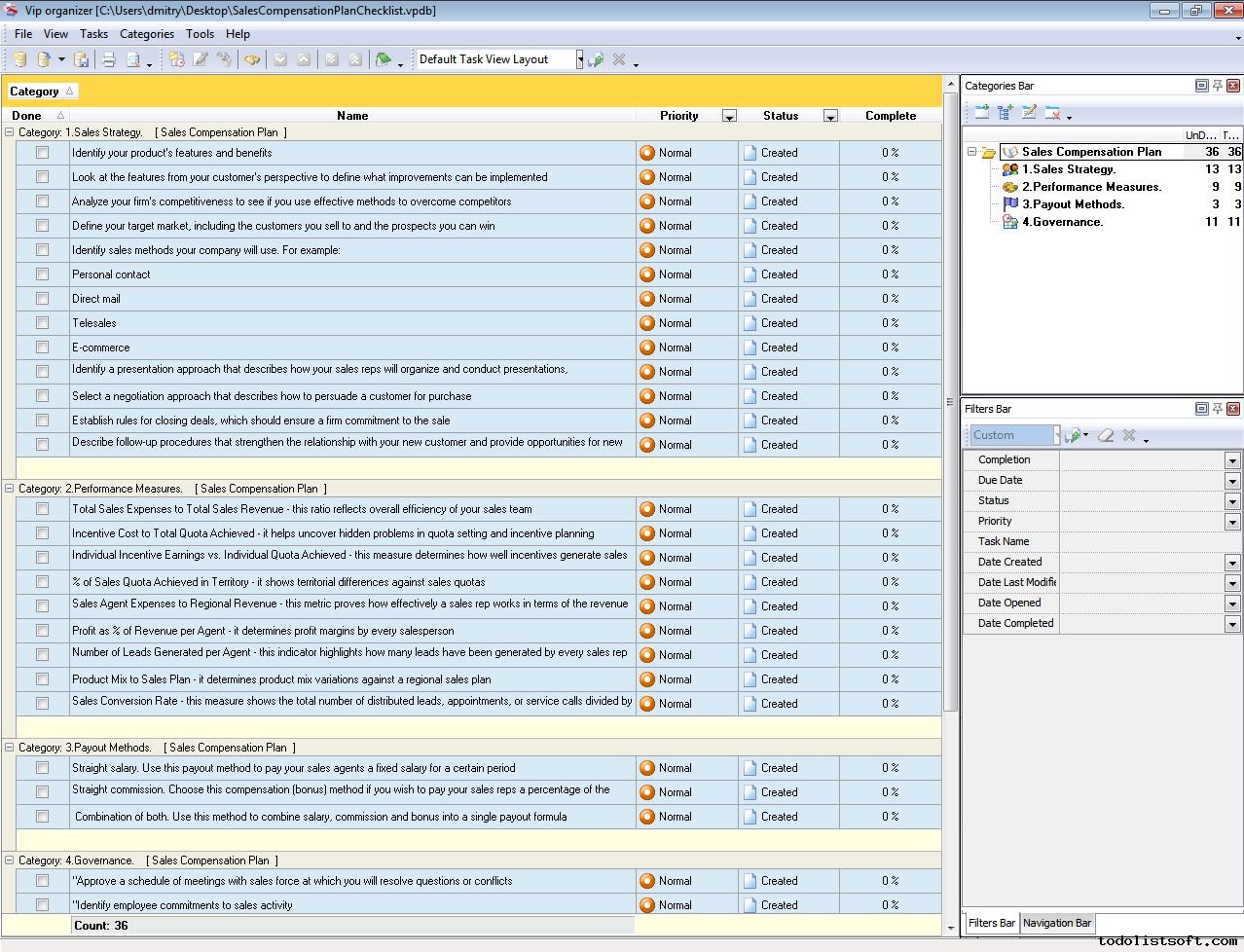The image size is (1244, 952).
Task: Switch to the Navigation Bar tab
Action: (1056, 923)
